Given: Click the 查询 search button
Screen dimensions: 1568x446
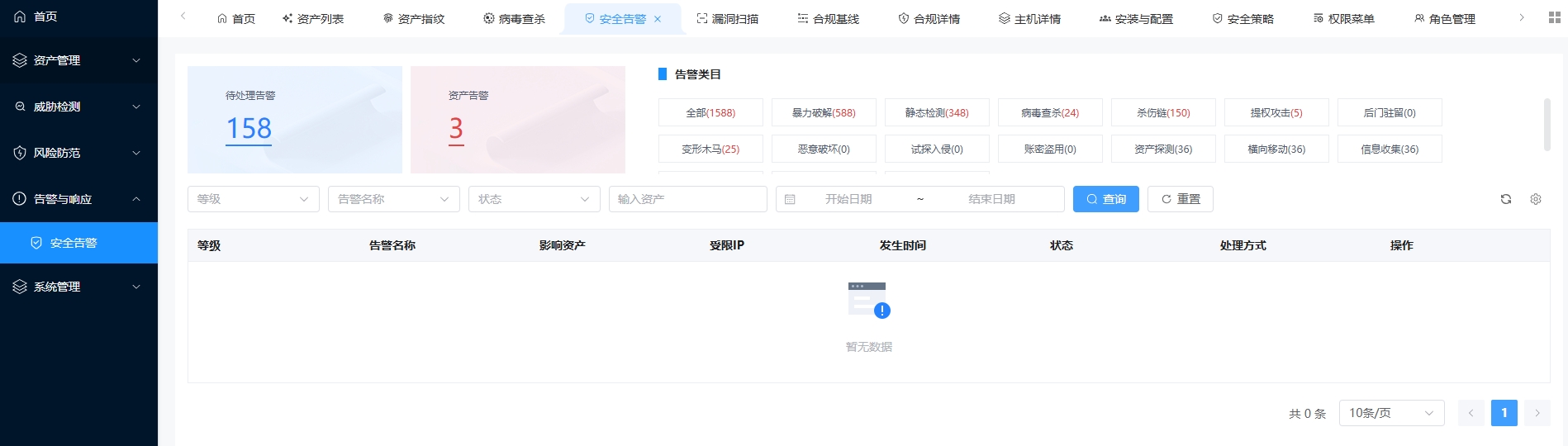Looking at the screenshot, I should pos(1105,199).
